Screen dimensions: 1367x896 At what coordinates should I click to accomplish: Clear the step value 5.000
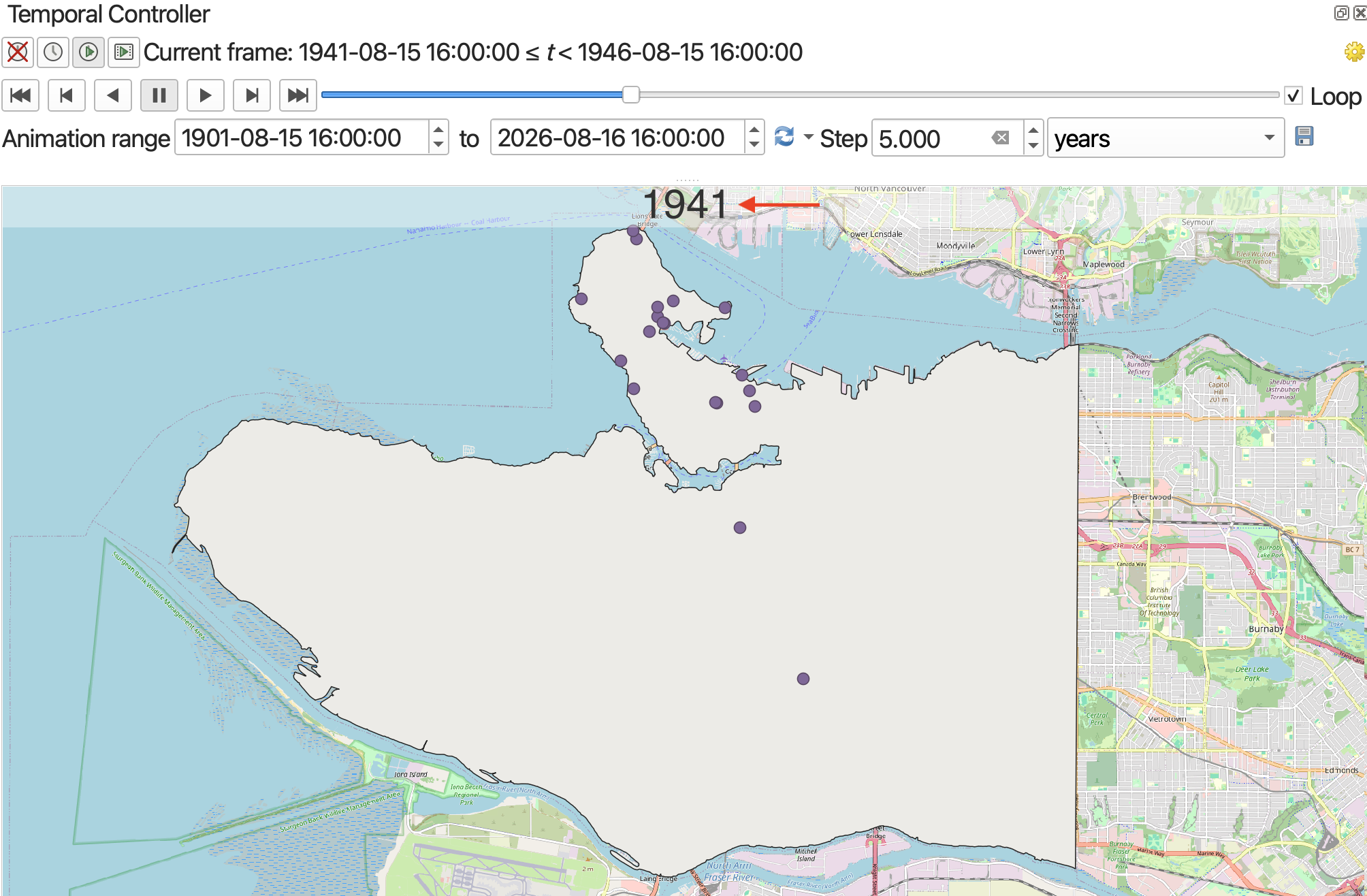coord(1000,138)
